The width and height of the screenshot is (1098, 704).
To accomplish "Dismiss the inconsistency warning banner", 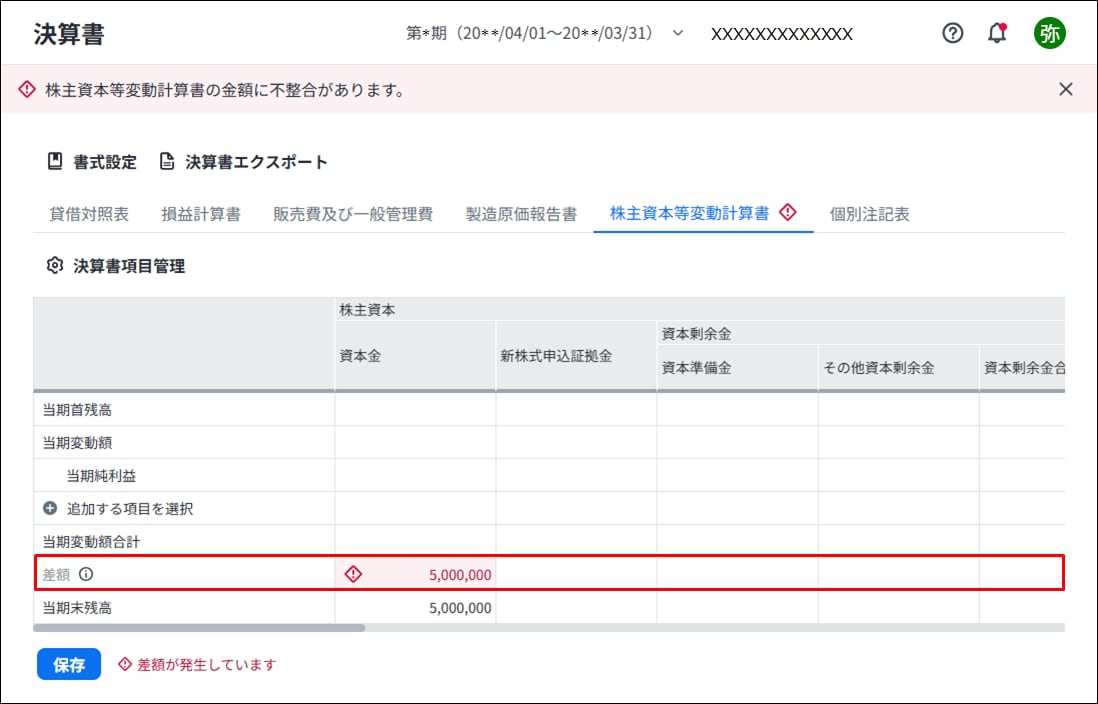I will (1066, 89).
